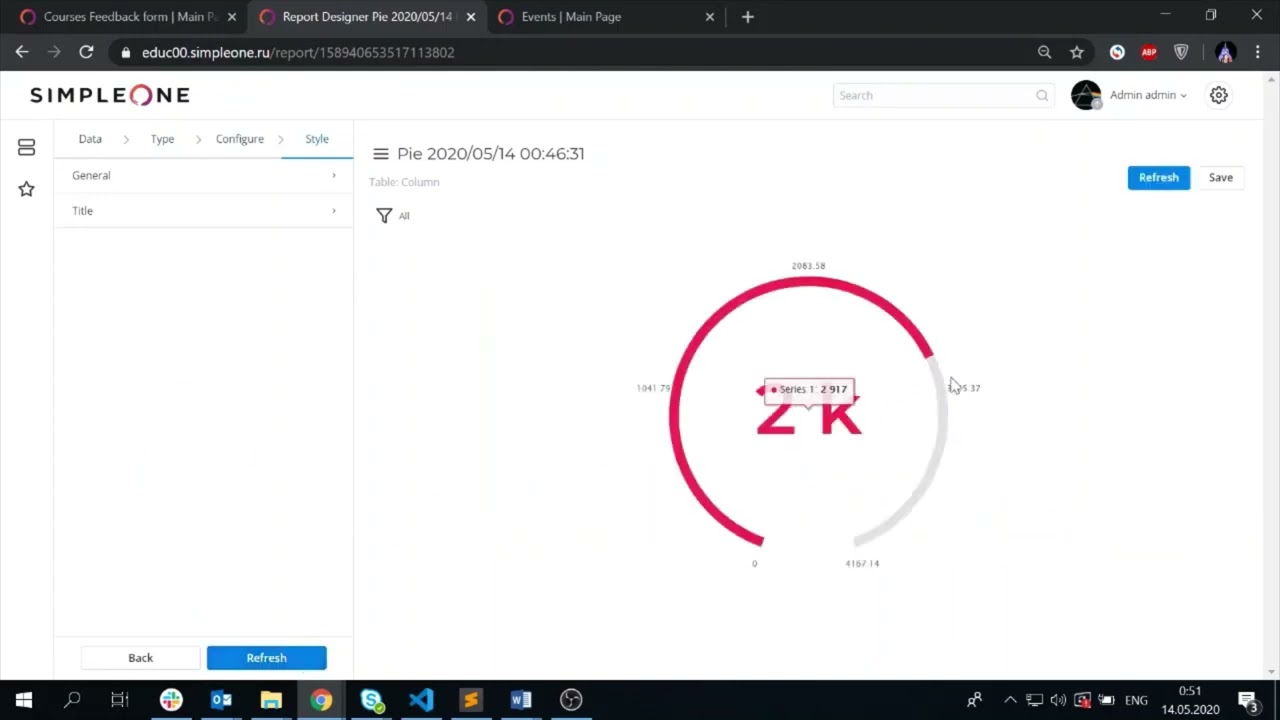Open Windows search from taskbar
The height and width of the screenshot is (720, 1280).
coord(72,700)
